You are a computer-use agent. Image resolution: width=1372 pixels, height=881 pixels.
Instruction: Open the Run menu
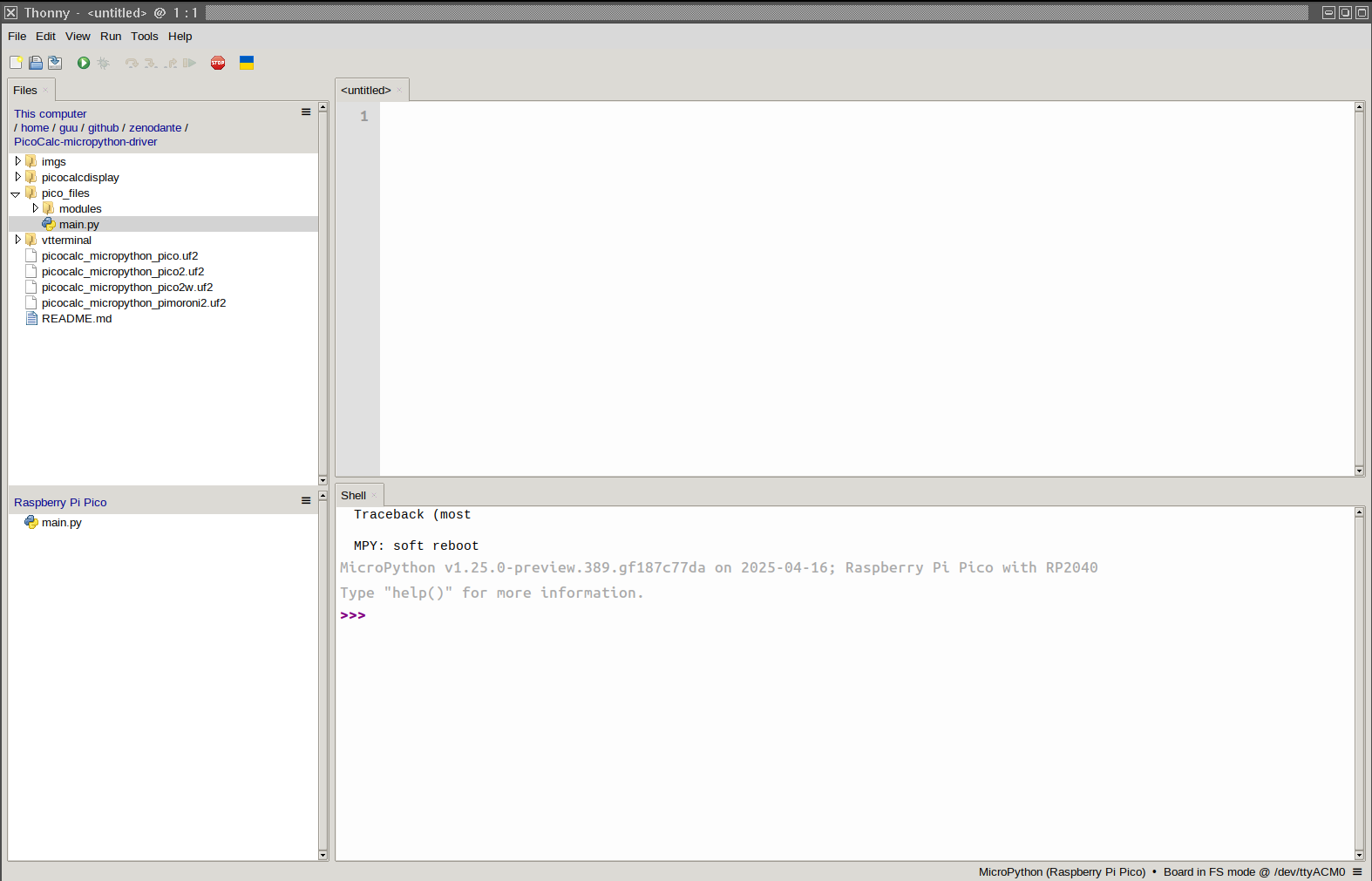(x=111, y=37)
